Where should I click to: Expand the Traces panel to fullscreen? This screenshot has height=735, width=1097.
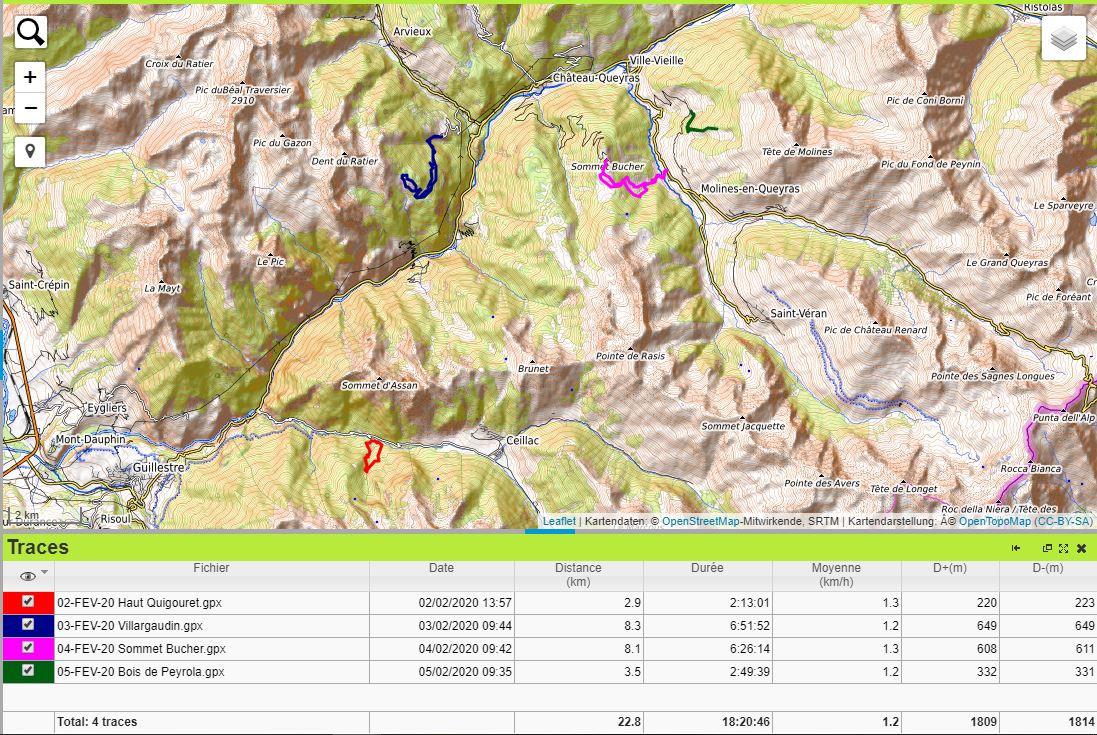[1063, 548]
